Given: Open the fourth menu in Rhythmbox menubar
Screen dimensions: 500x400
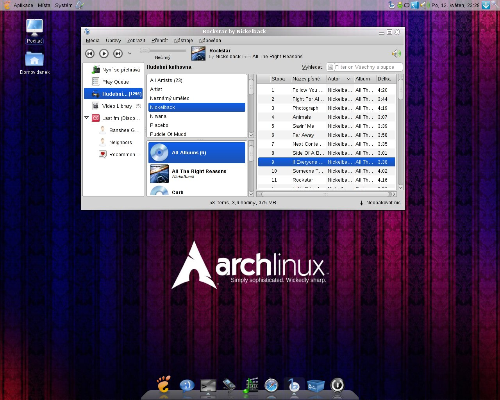Looking at the screenshot, I should pos(160,40).
